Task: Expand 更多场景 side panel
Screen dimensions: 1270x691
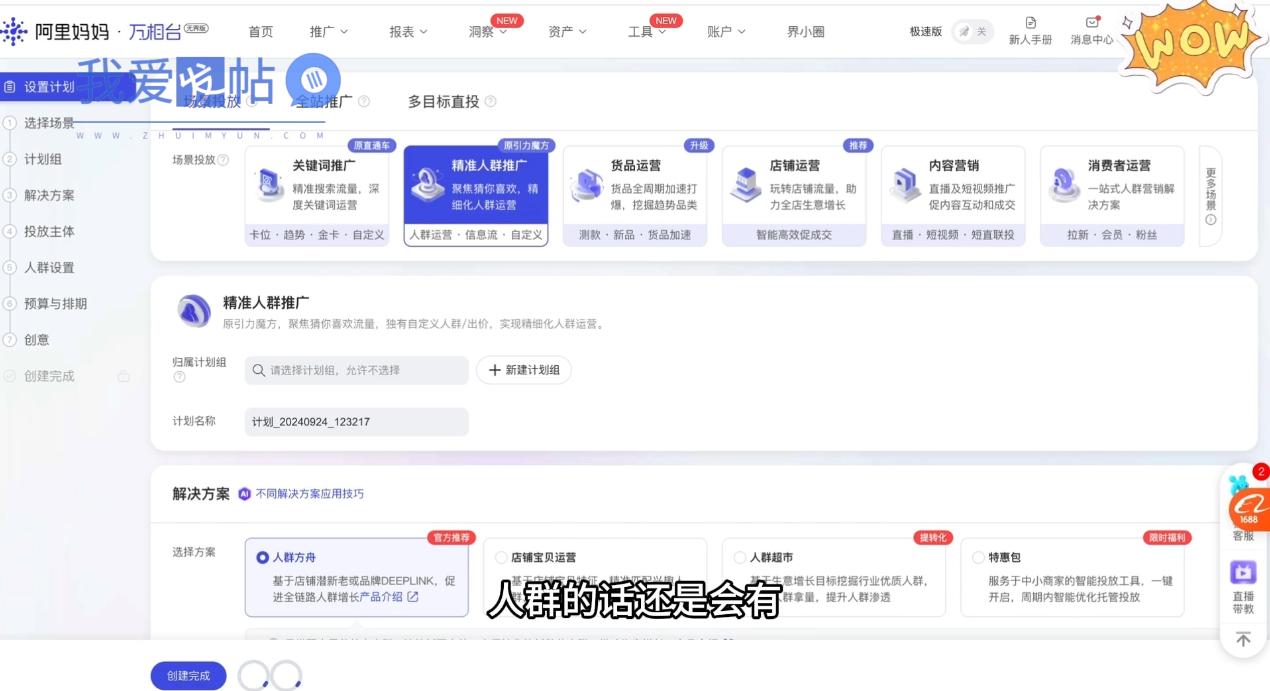Action: (1211, 196)
